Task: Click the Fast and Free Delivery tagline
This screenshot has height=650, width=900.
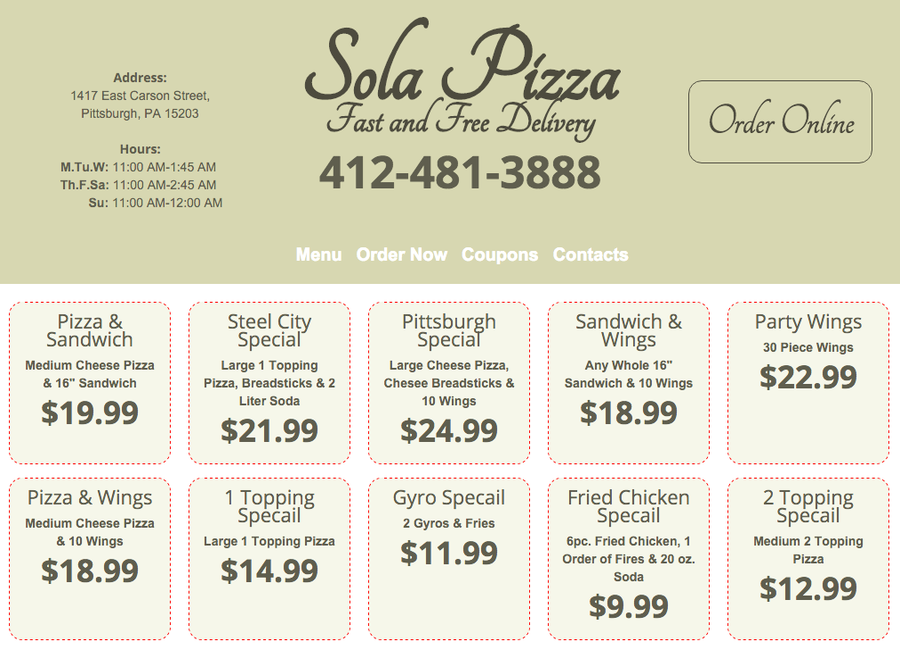Action: 460,122
